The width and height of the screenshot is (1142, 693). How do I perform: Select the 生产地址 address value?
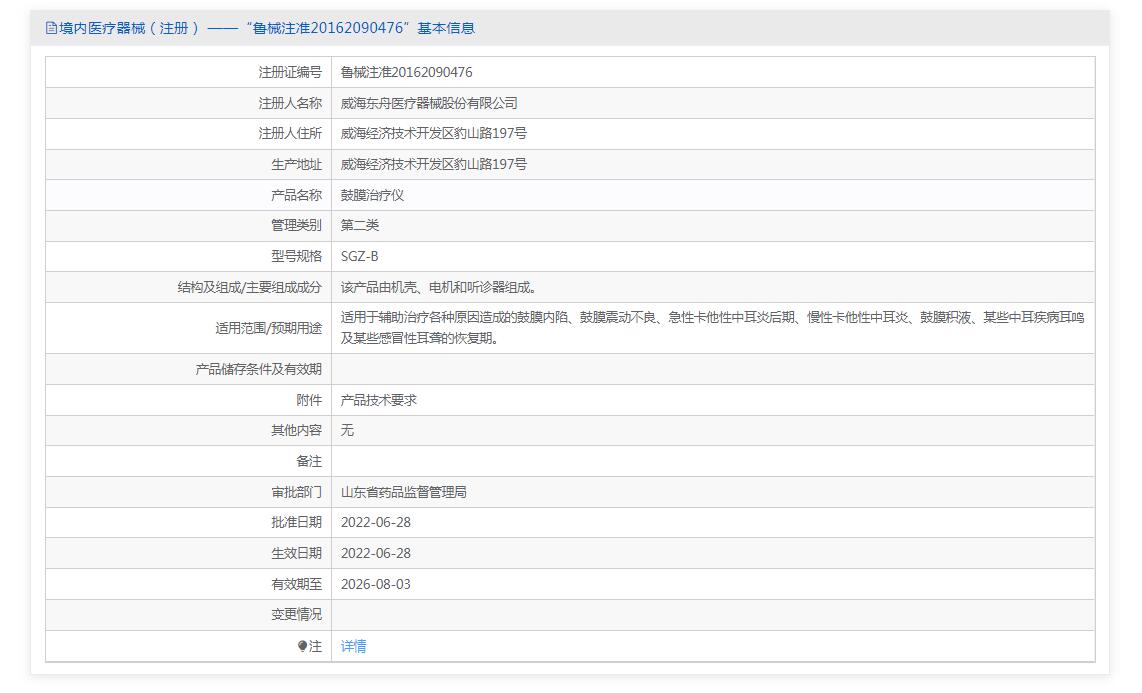pos(433,165)
